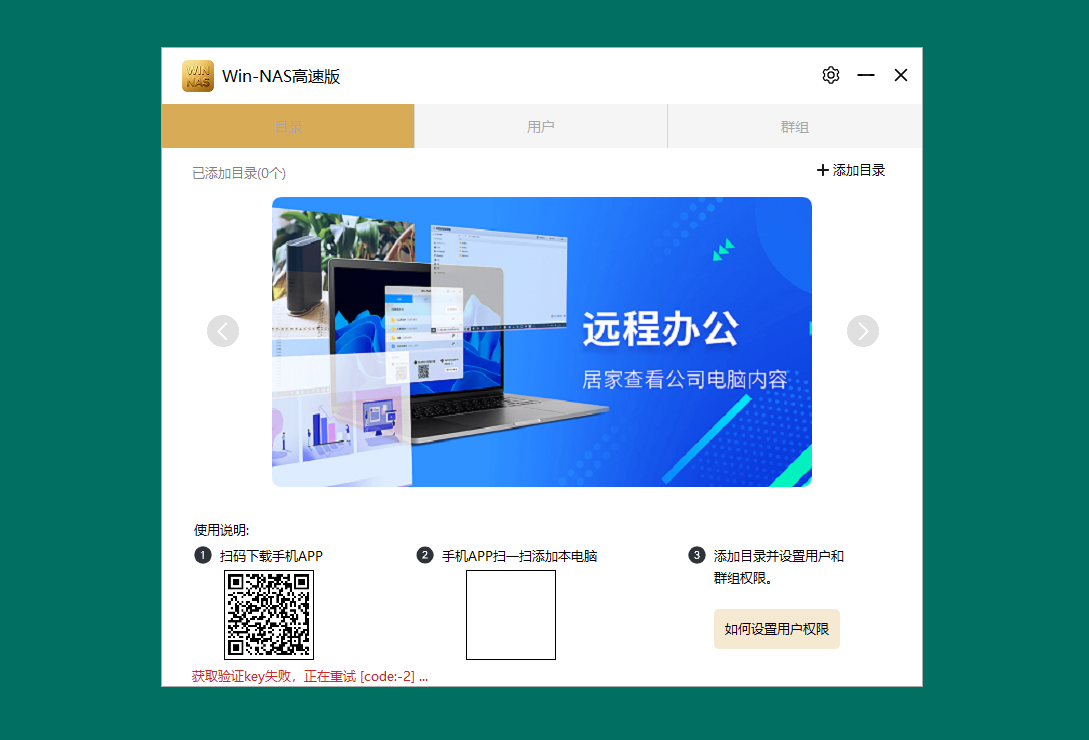Click the 如何设置用户权限 button
1089x740 pixels.
pyautogui.click(x=776, y=629)
